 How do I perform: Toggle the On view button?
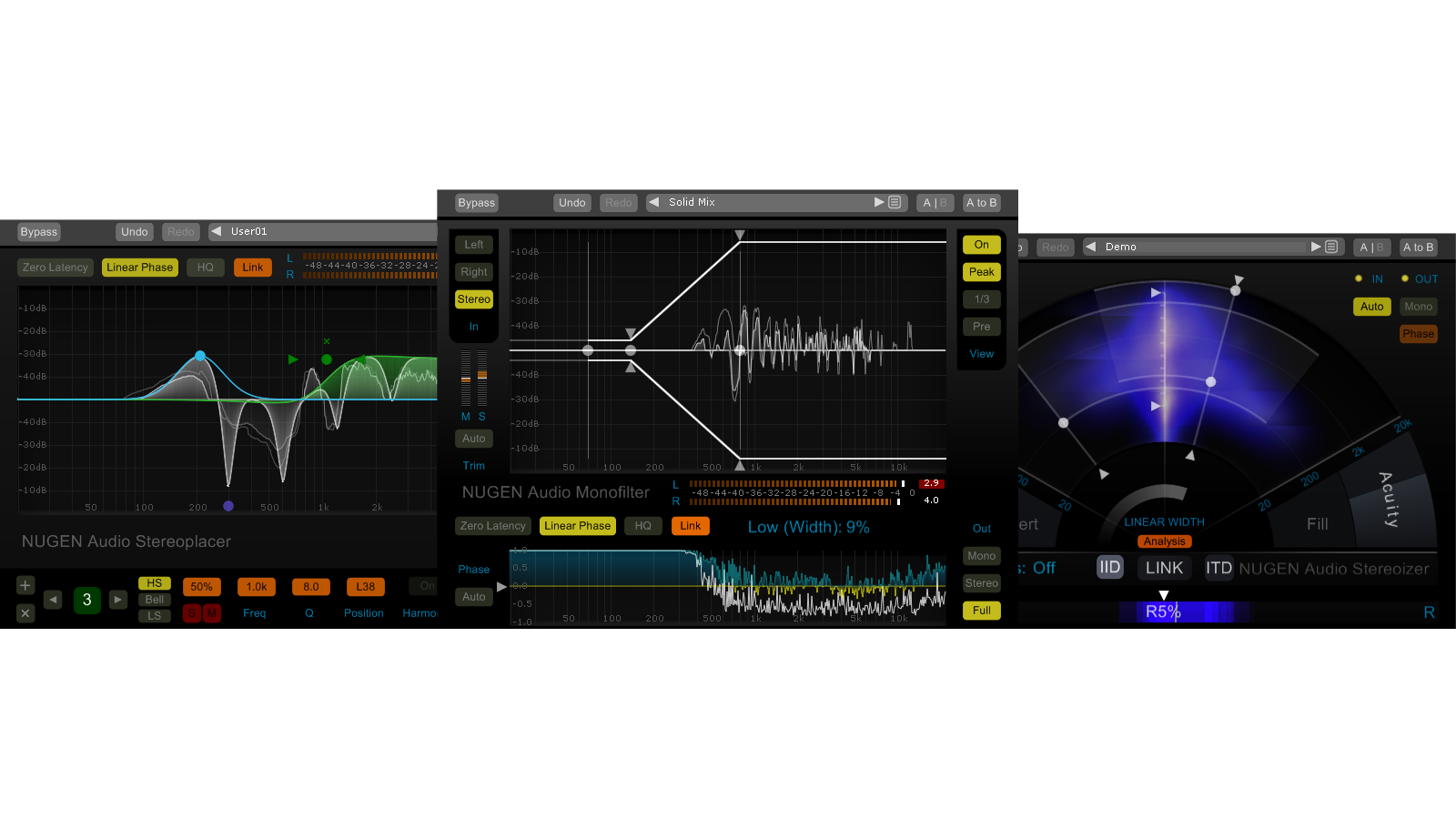click(982, 245)
